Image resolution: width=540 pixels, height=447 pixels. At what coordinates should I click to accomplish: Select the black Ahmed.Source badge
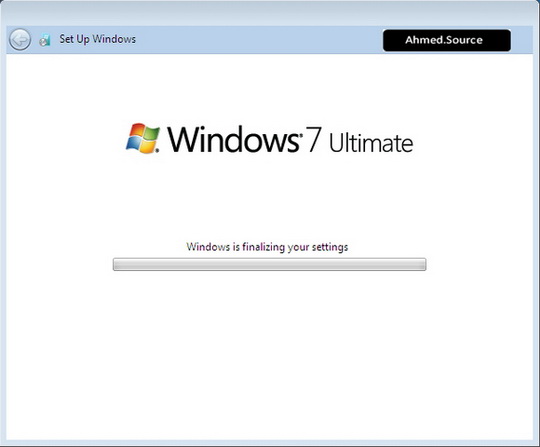(x=447, y=40)
